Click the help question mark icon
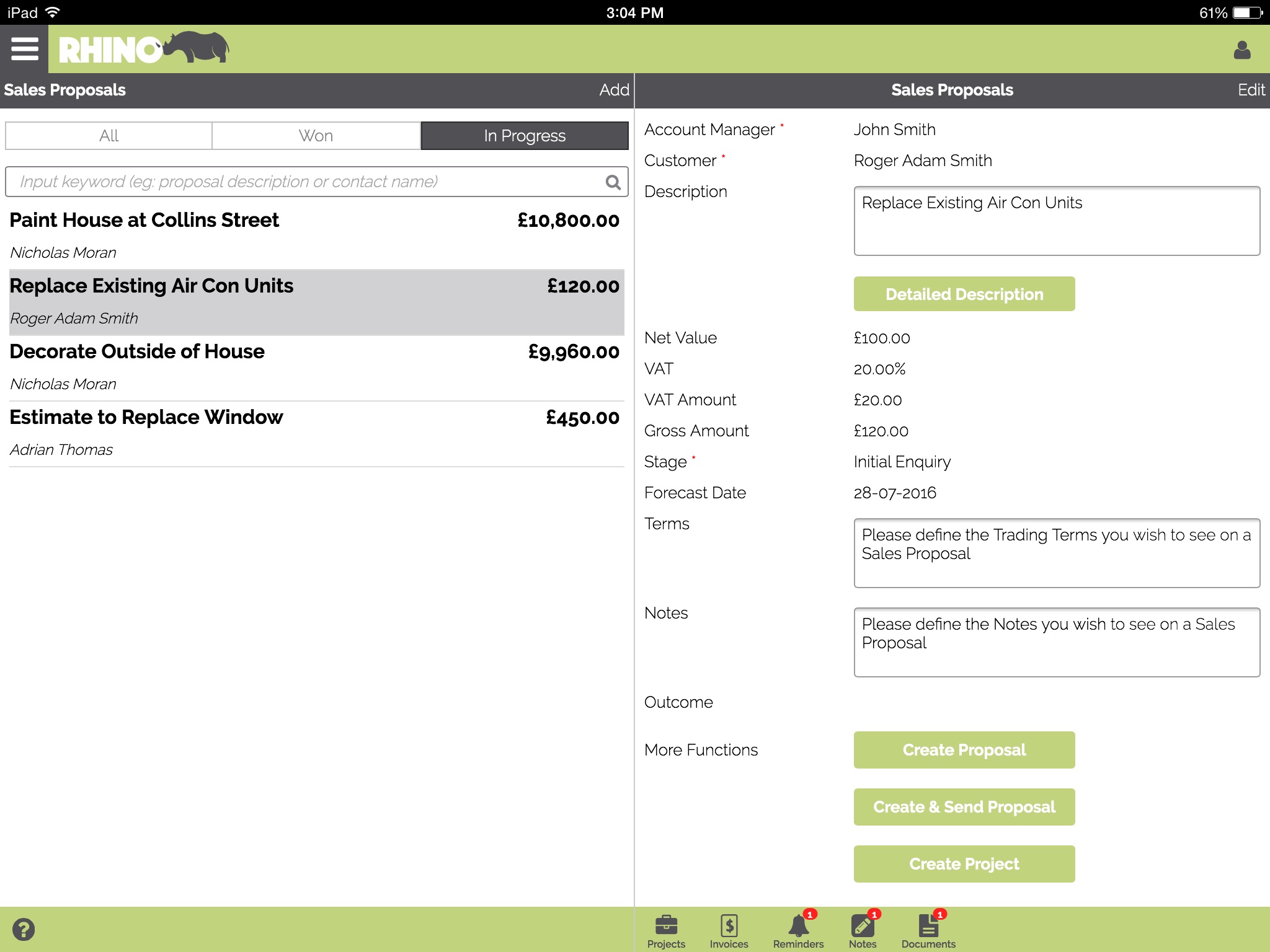This screenshot has width=1270, height=952. coord(24,928)
